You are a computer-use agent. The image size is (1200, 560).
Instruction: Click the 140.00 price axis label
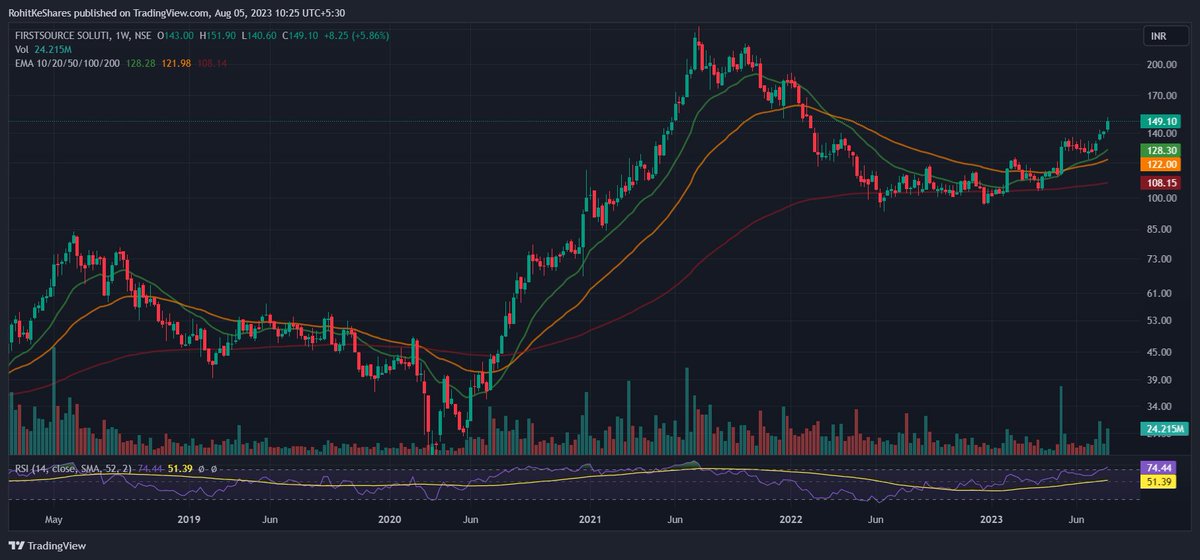[x=1162, y=134]
